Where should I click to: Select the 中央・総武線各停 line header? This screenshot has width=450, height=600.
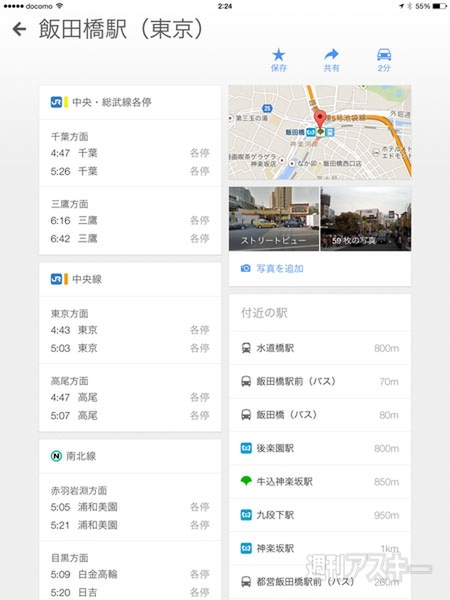[x=130, y=102]
